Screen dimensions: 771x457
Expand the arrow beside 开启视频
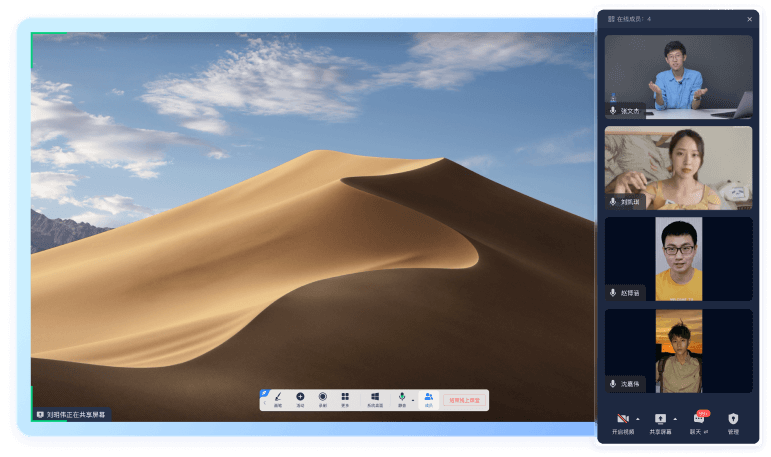(637, 418)
